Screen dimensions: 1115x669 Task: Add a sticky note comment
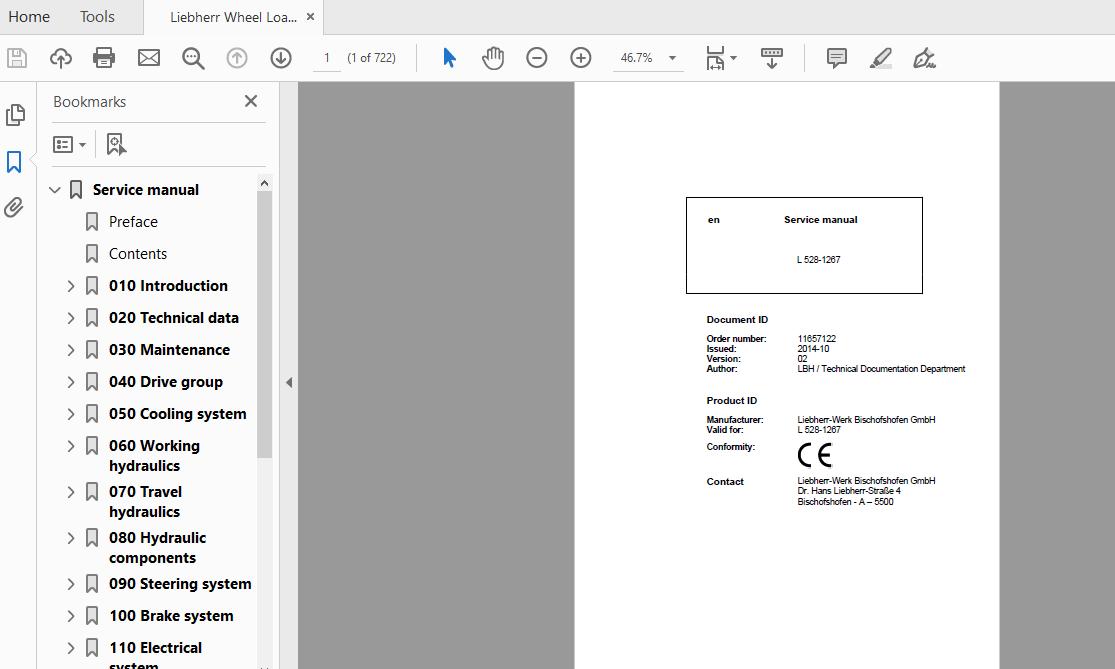pos(837,58)
